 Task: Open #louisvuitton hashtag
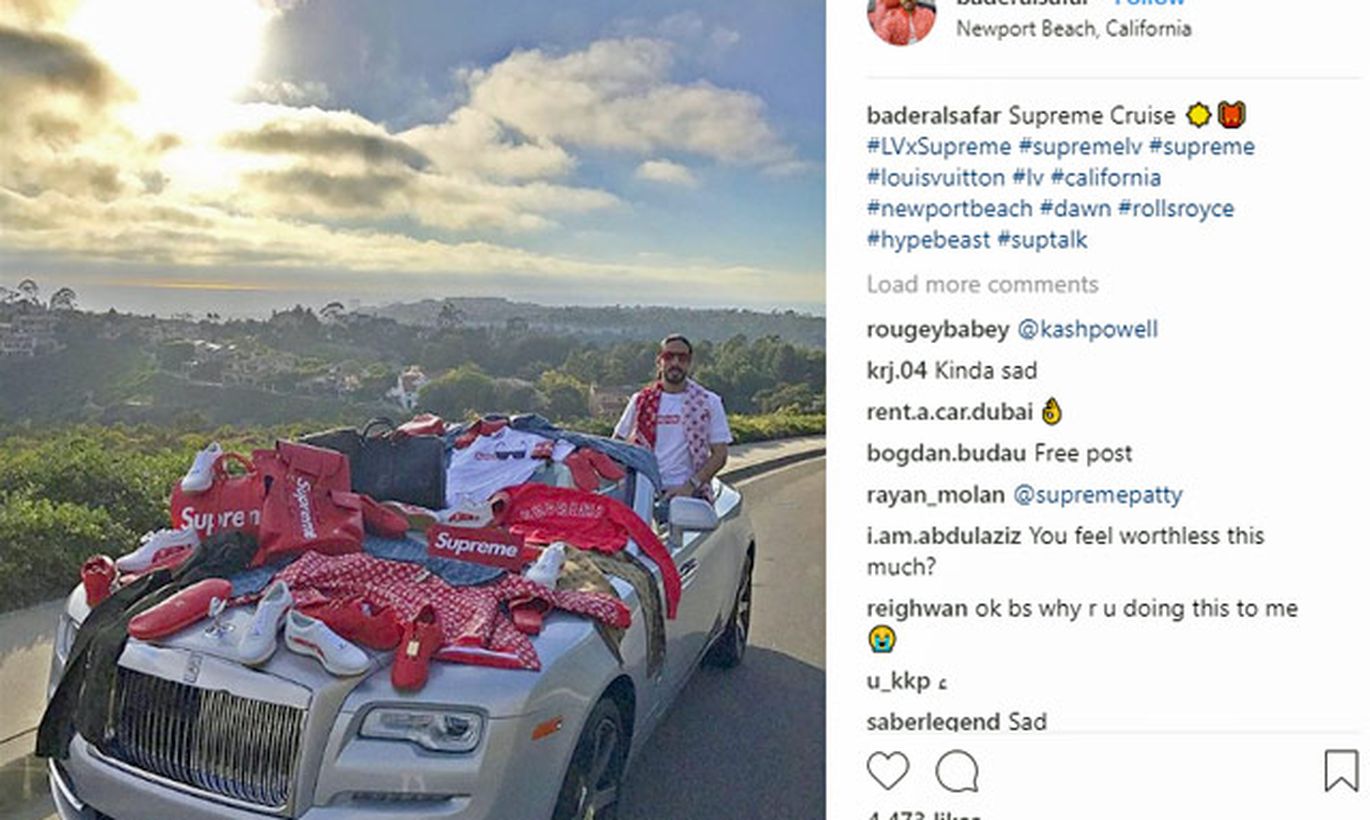[x=936, y=178]
